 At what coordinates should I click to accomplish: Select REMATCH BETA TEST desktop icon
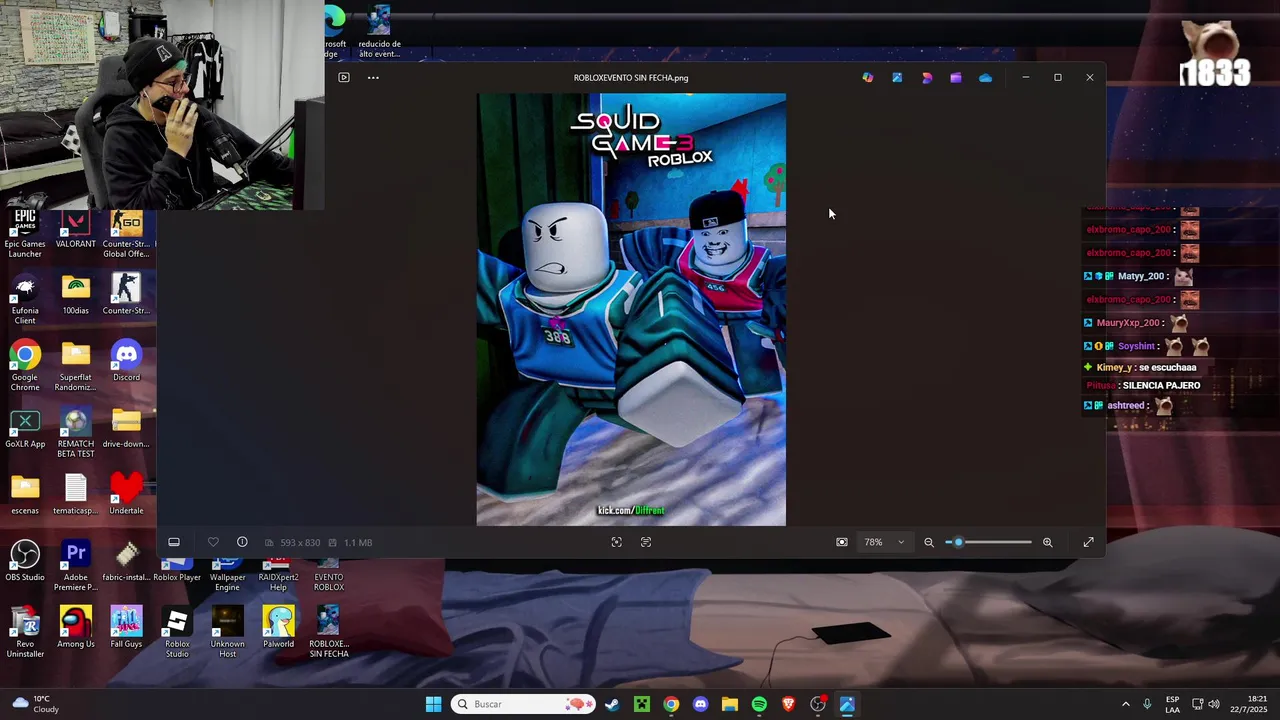[x=76, y=434]
